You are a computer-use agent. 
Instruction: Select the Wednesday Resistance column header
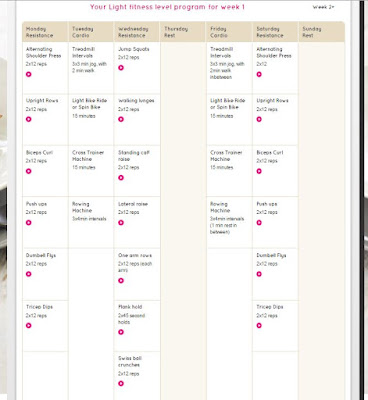(137, 32)
